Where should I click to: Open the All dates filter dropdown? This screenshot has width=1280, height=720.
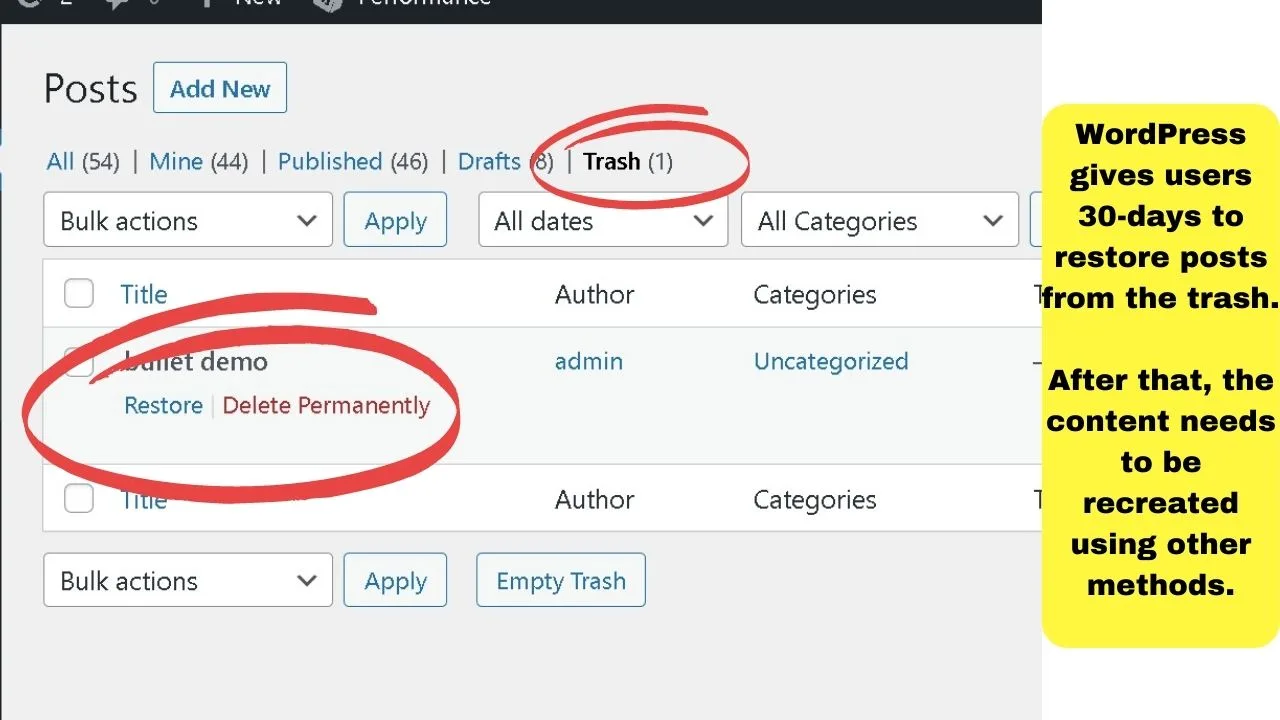pos(603,220)
